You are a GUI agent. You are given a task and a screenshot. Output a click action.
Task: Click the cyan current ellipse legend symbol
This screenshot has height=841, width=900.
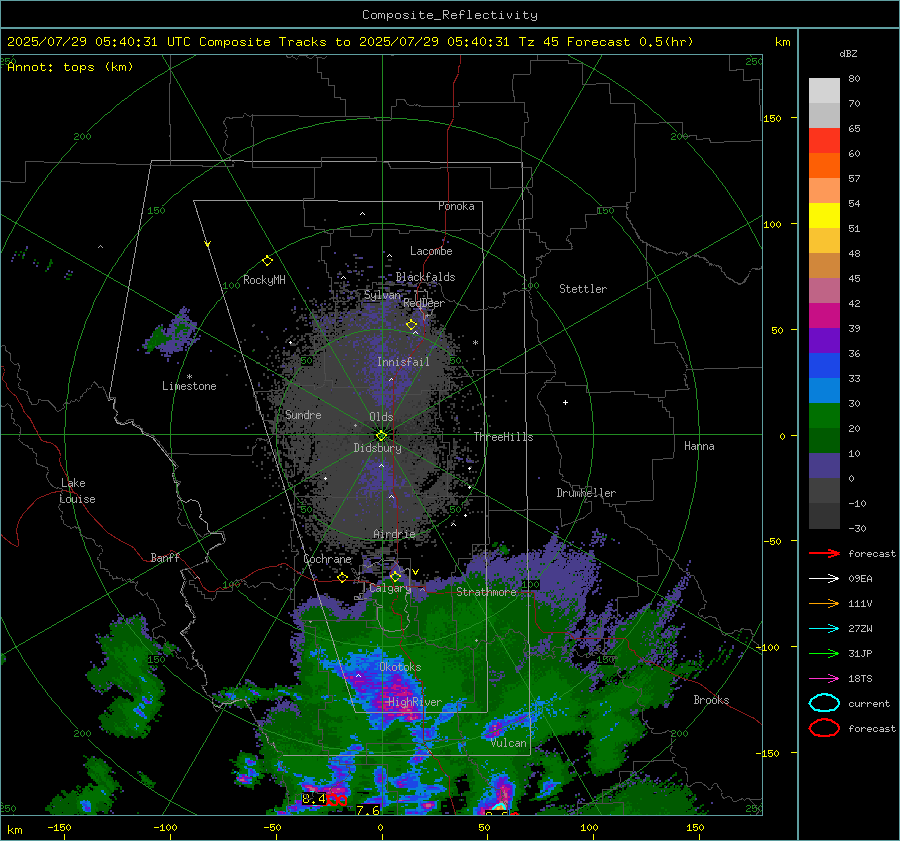click(x=824, y=703)
